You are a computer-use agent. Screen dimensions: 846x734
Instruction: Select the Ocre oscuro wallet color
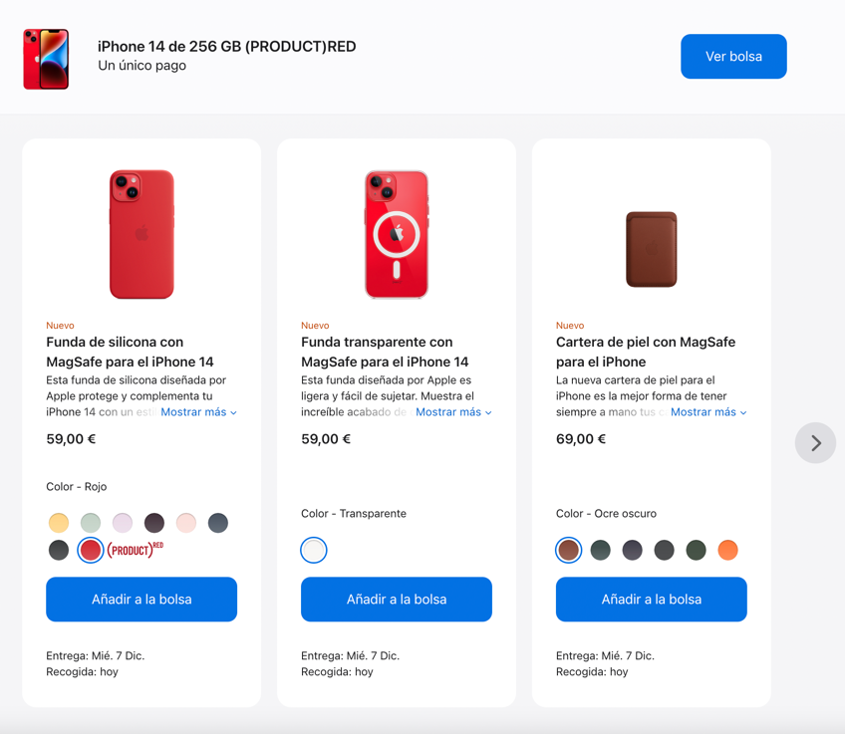tap(568, 550)
